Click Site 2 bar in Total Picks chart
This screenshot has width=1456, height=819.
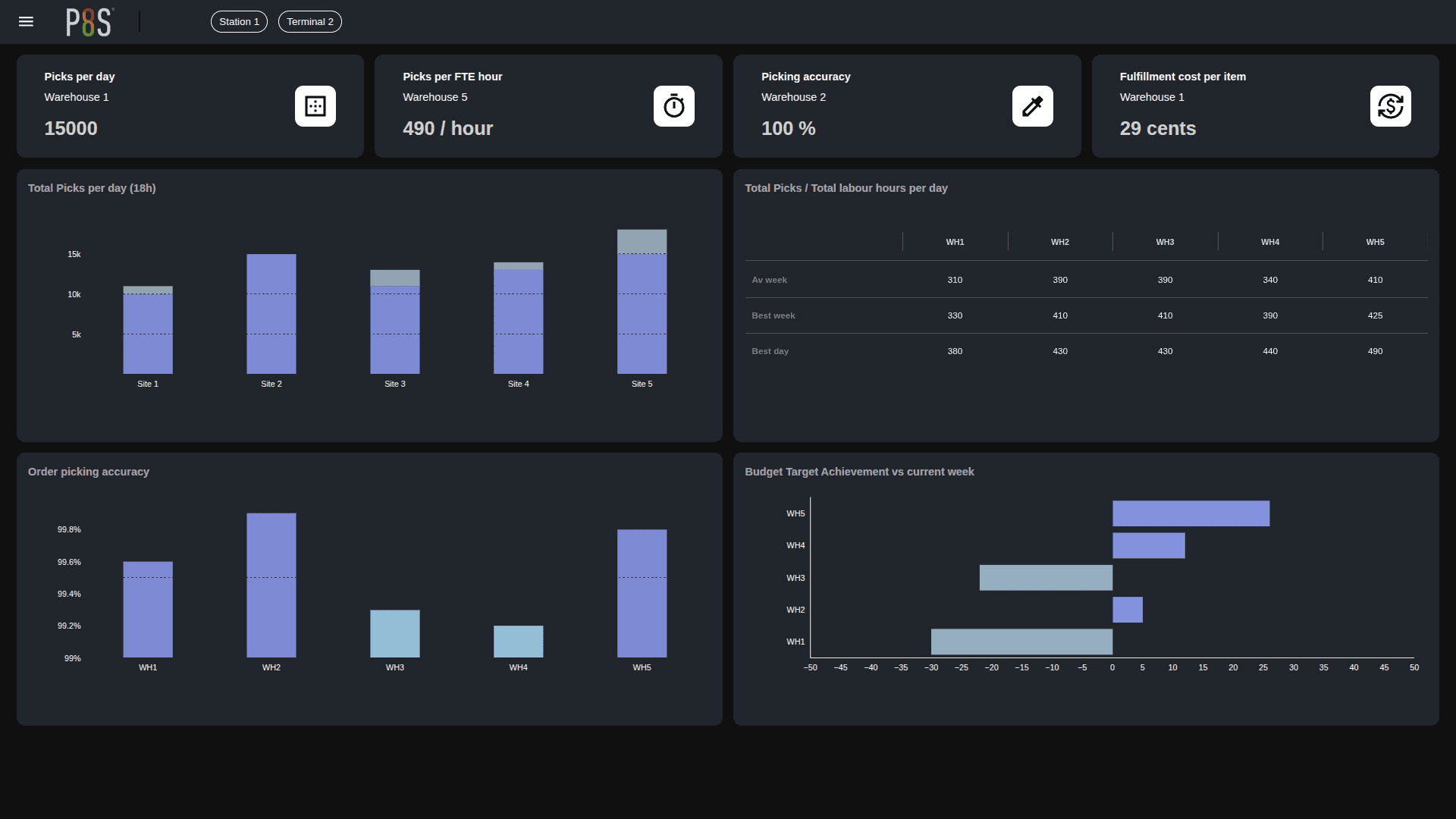[x=271, y=315]
